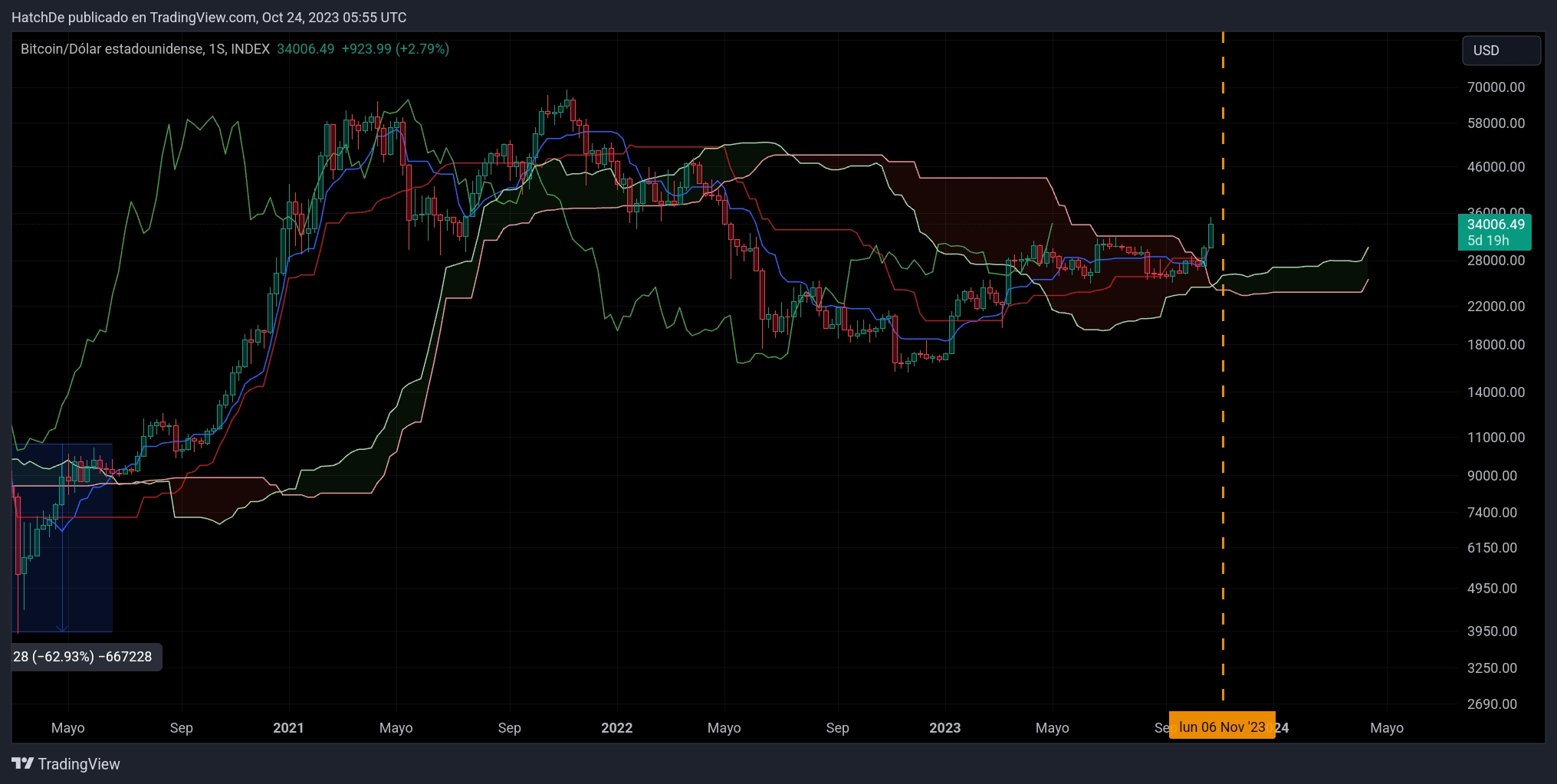The width and height of the screenshot is (1557, 784).
Task: Click the 2690.00 price scale label
Action: coord(1492,704)
